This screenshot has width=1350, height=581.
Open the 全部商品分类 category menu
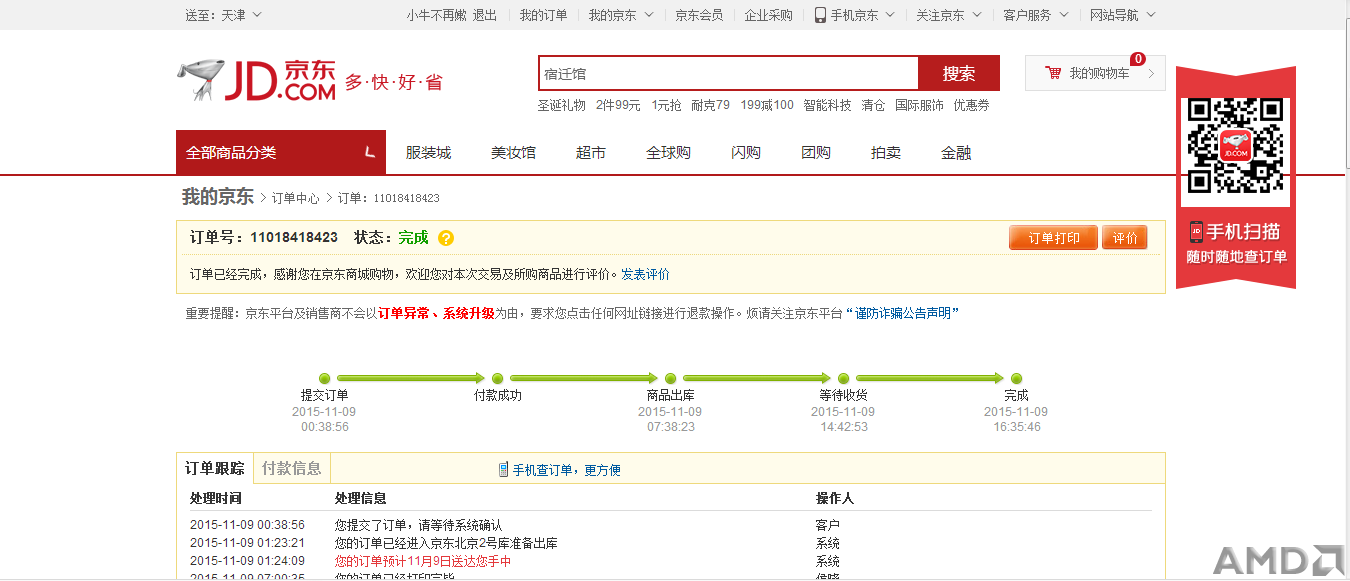[x=281, y=152]
